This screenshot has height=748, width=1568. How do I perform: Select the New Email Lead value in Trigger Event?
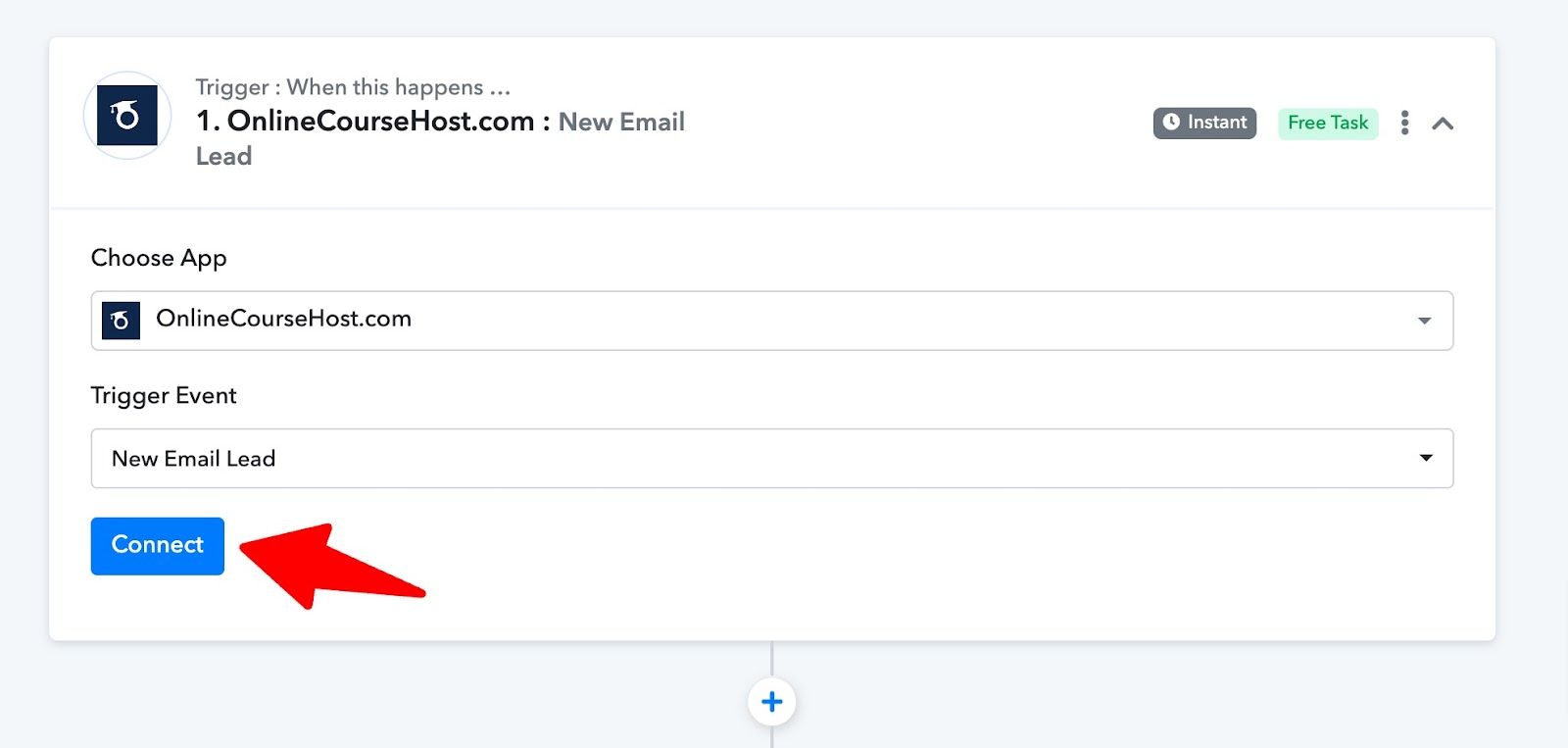[x=193, y=458]
